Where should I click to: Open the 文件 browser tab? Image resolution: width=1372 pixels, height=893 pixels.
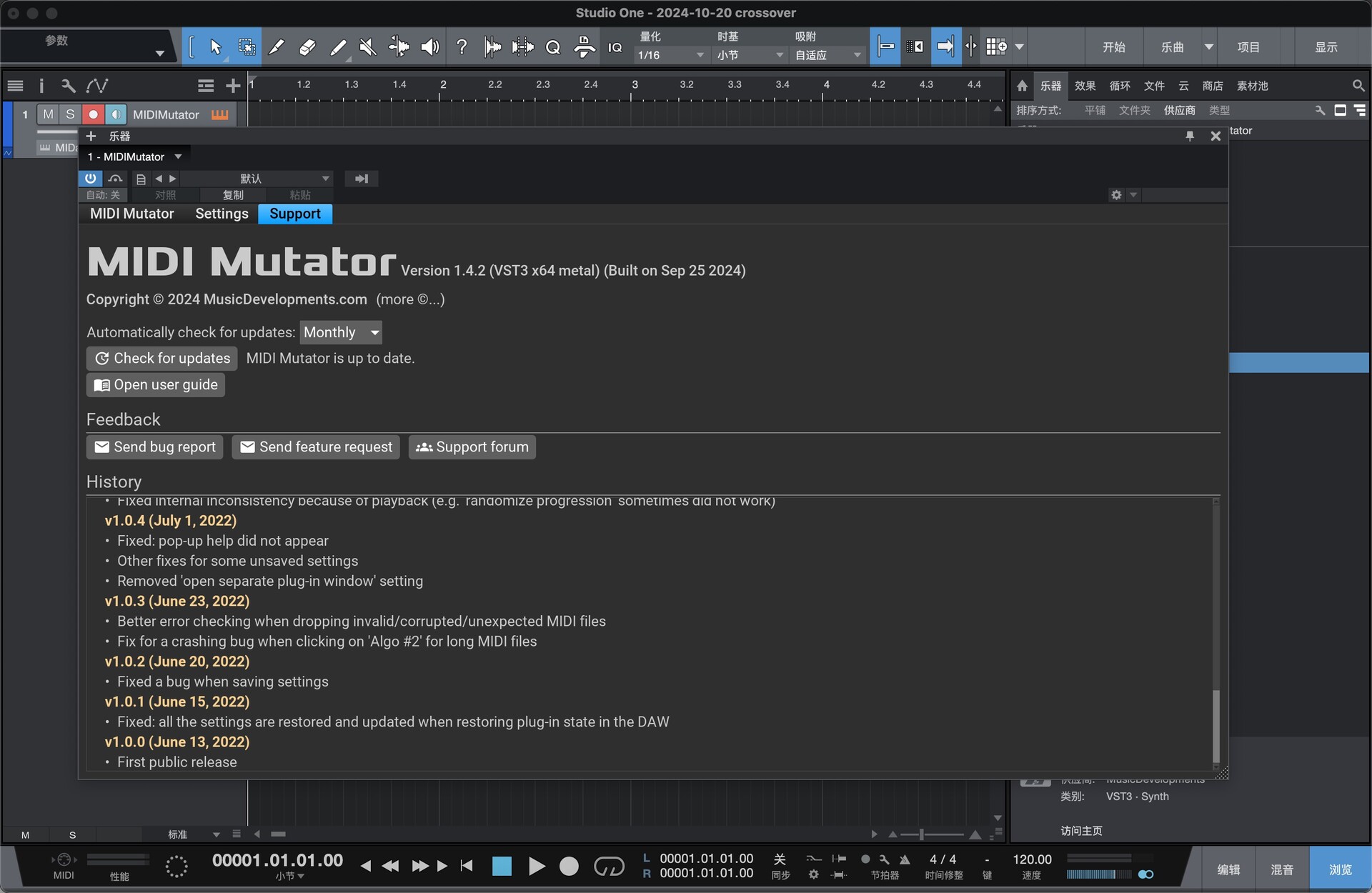coord(1154,86)
